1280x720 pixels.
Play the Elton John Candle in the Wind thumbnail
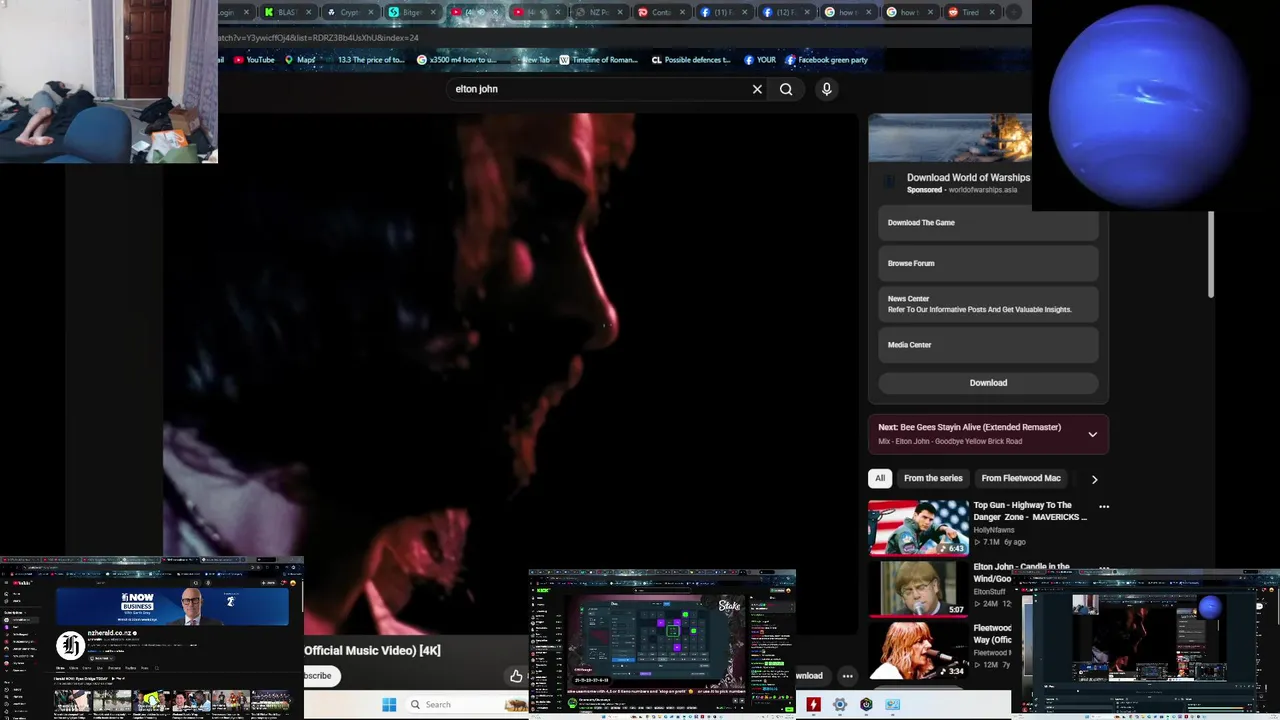tap(918, 588)
